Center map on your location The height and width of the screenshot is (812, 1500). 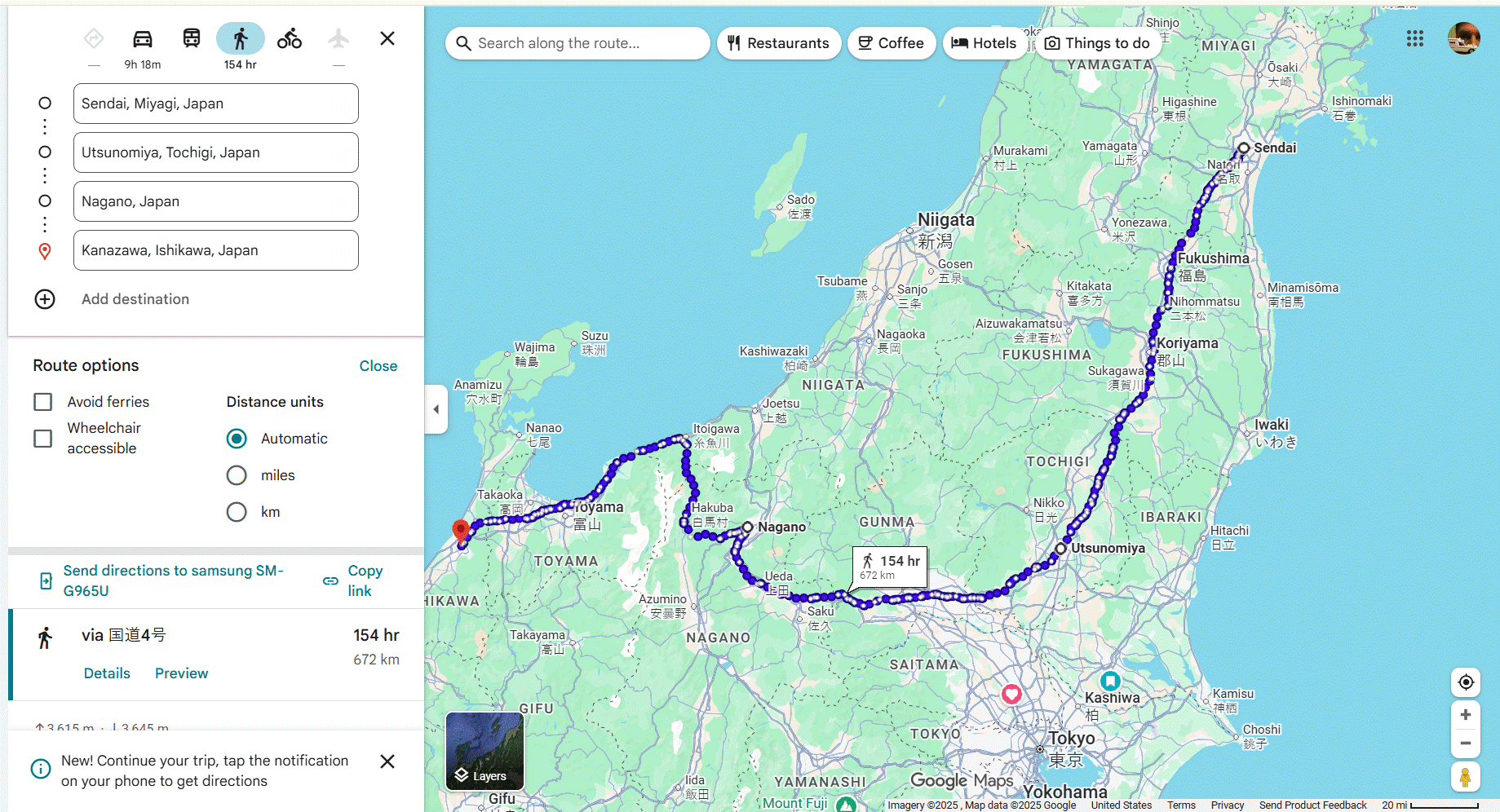click(1465, 682)
